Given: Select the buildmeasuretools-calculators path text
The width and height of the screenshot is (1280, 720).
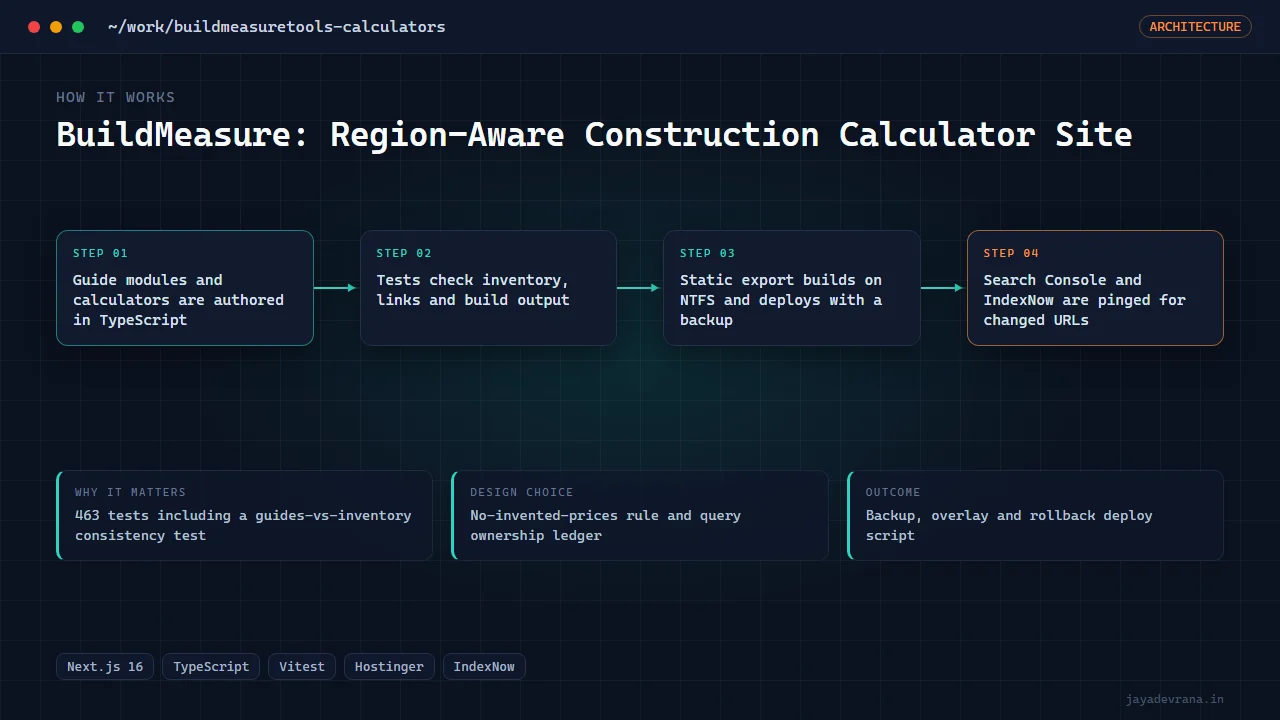Looking at the screenshot, I should [x=277, y=27].
